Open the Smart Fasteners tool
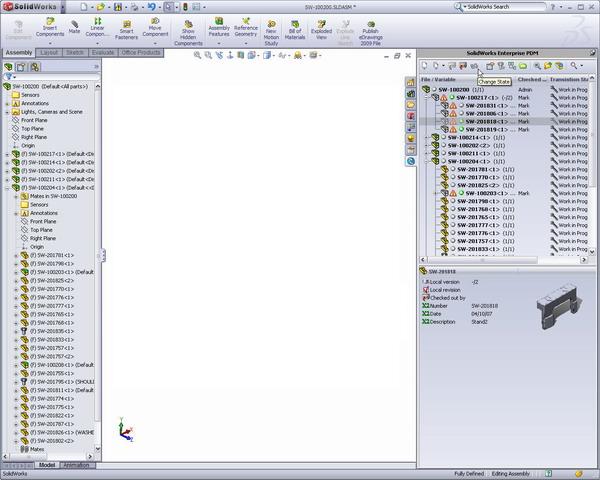The width and height of the screenshot is (600, 480). tap(126, 27)
